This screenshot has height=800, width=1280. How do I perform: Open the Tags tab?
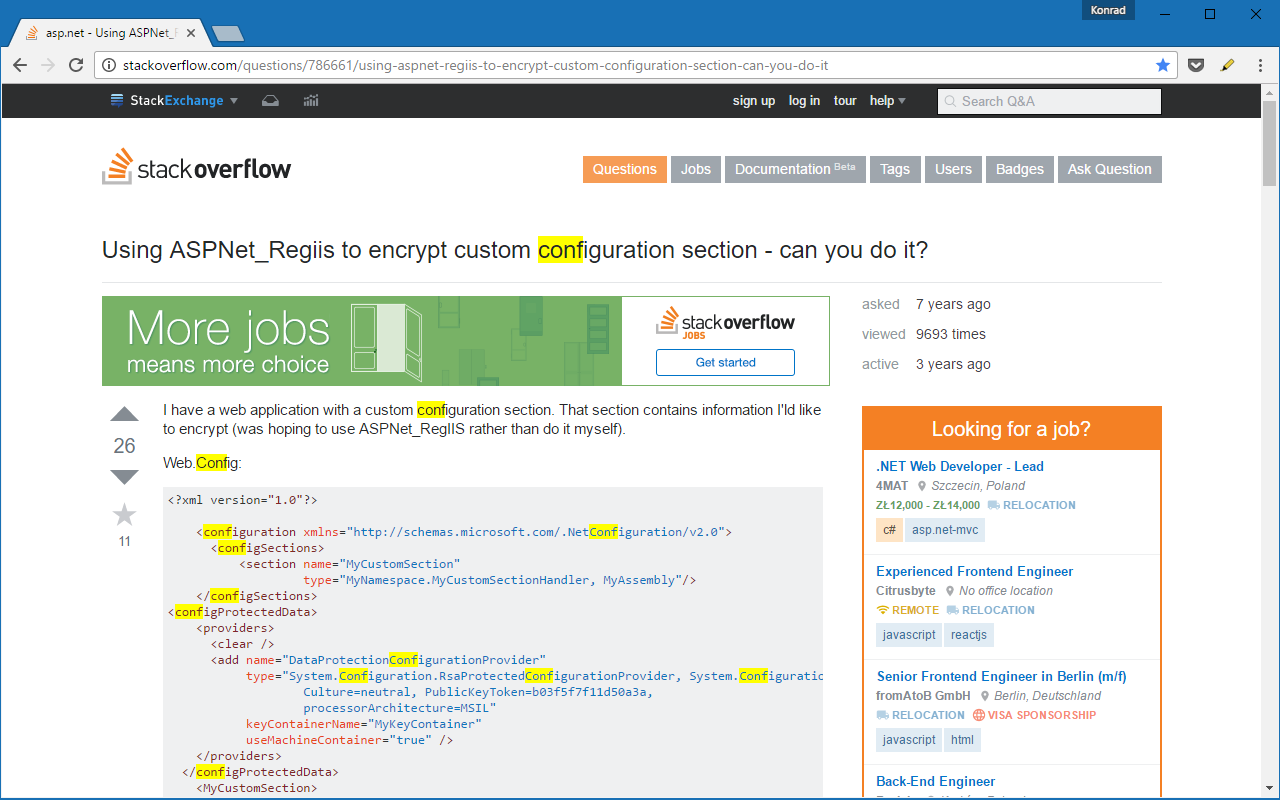pyautogui.click(x=895, y=169)
